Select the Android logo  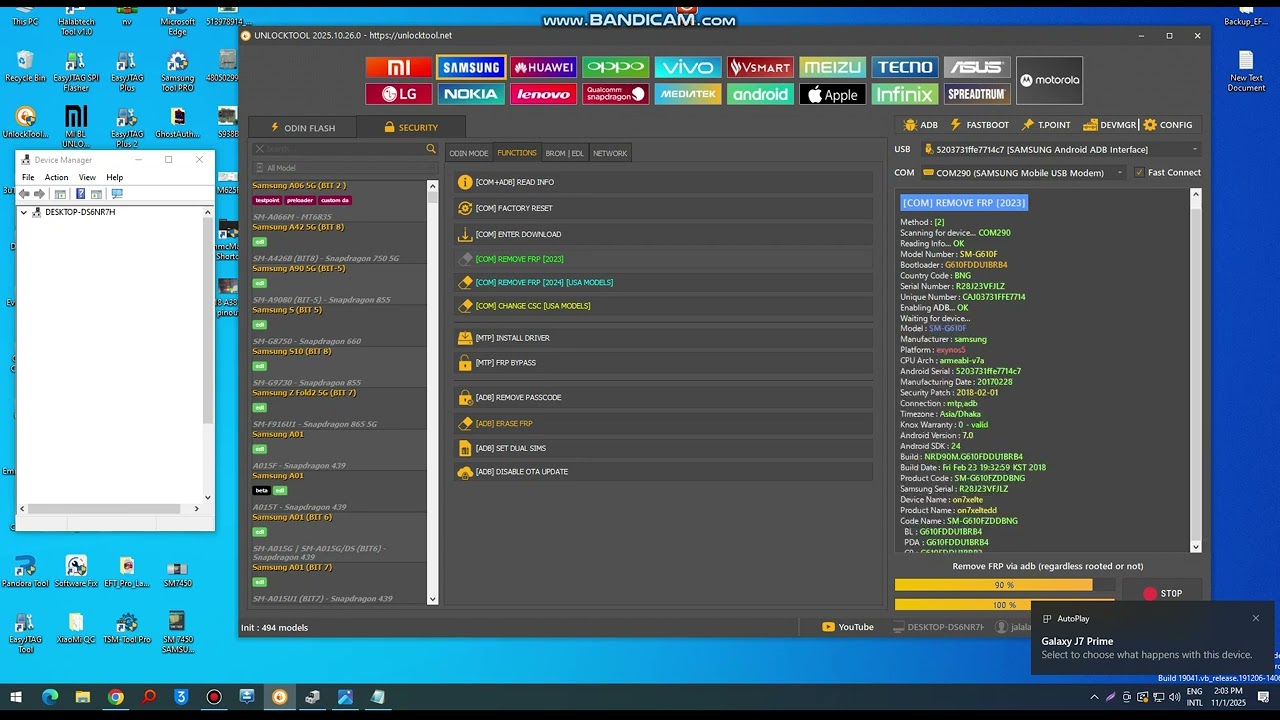pos(760,94)
